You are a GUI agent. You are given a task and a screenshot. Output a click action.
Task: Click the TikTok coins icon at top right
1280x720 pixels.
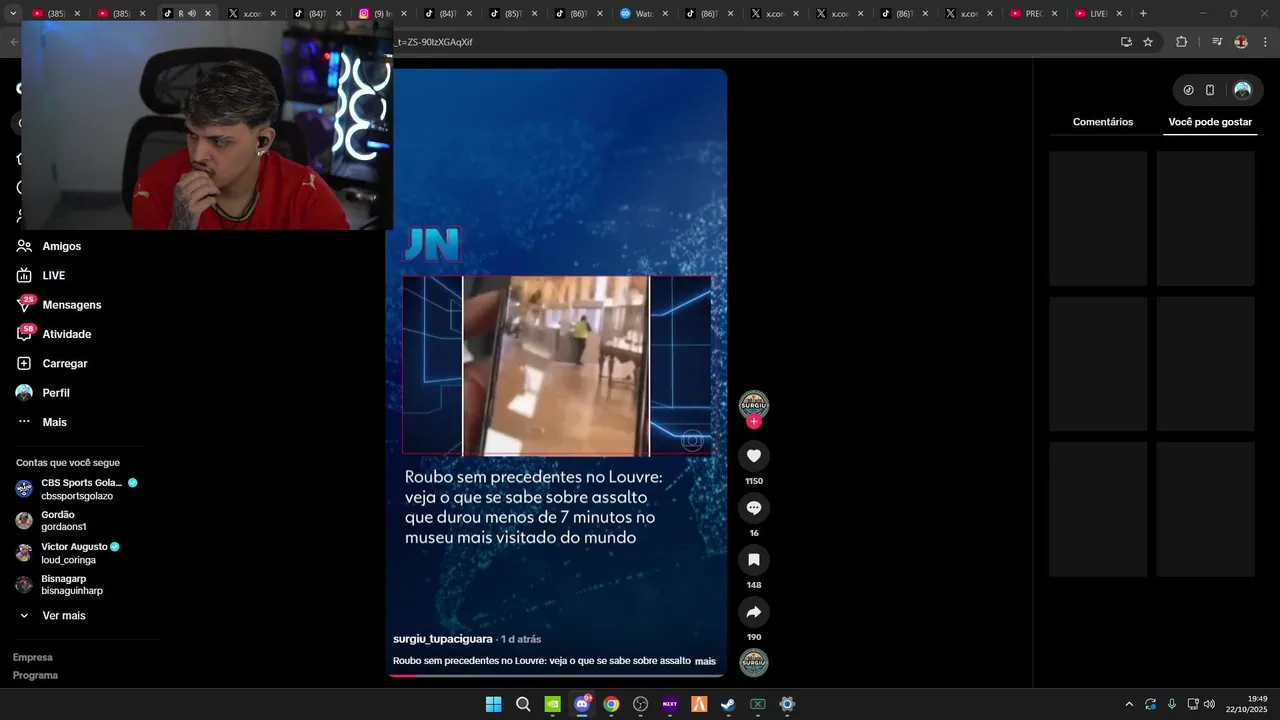(1188, 90)
